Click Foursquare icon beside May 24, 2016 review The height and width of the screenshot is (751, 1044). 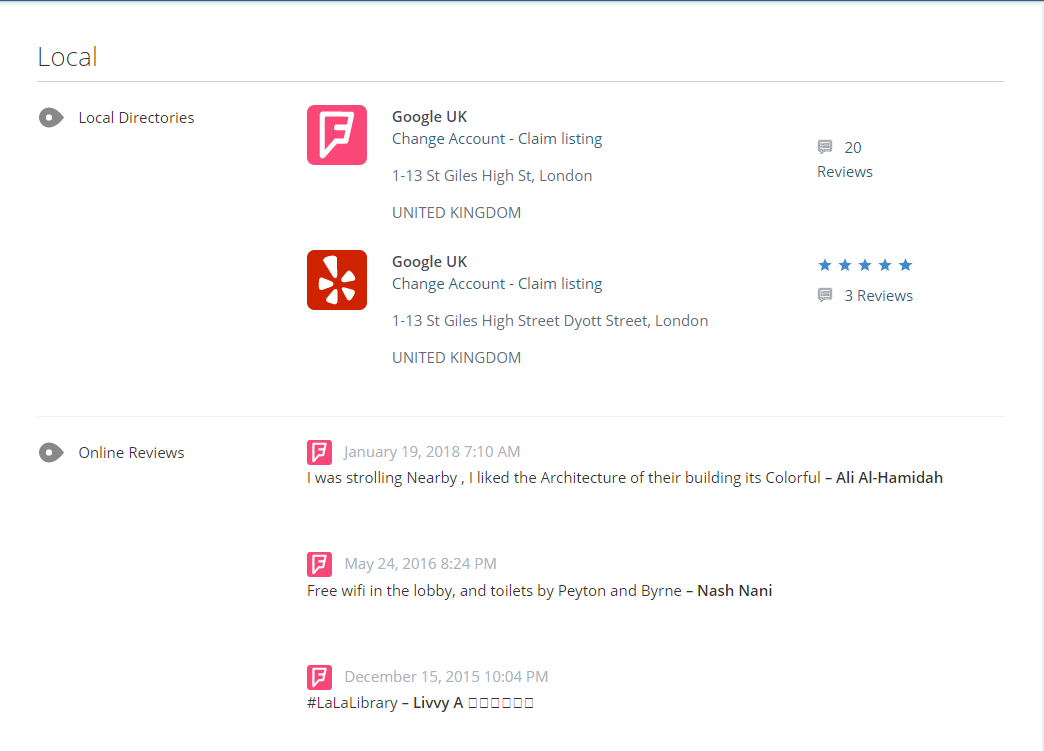pos(319,564)
